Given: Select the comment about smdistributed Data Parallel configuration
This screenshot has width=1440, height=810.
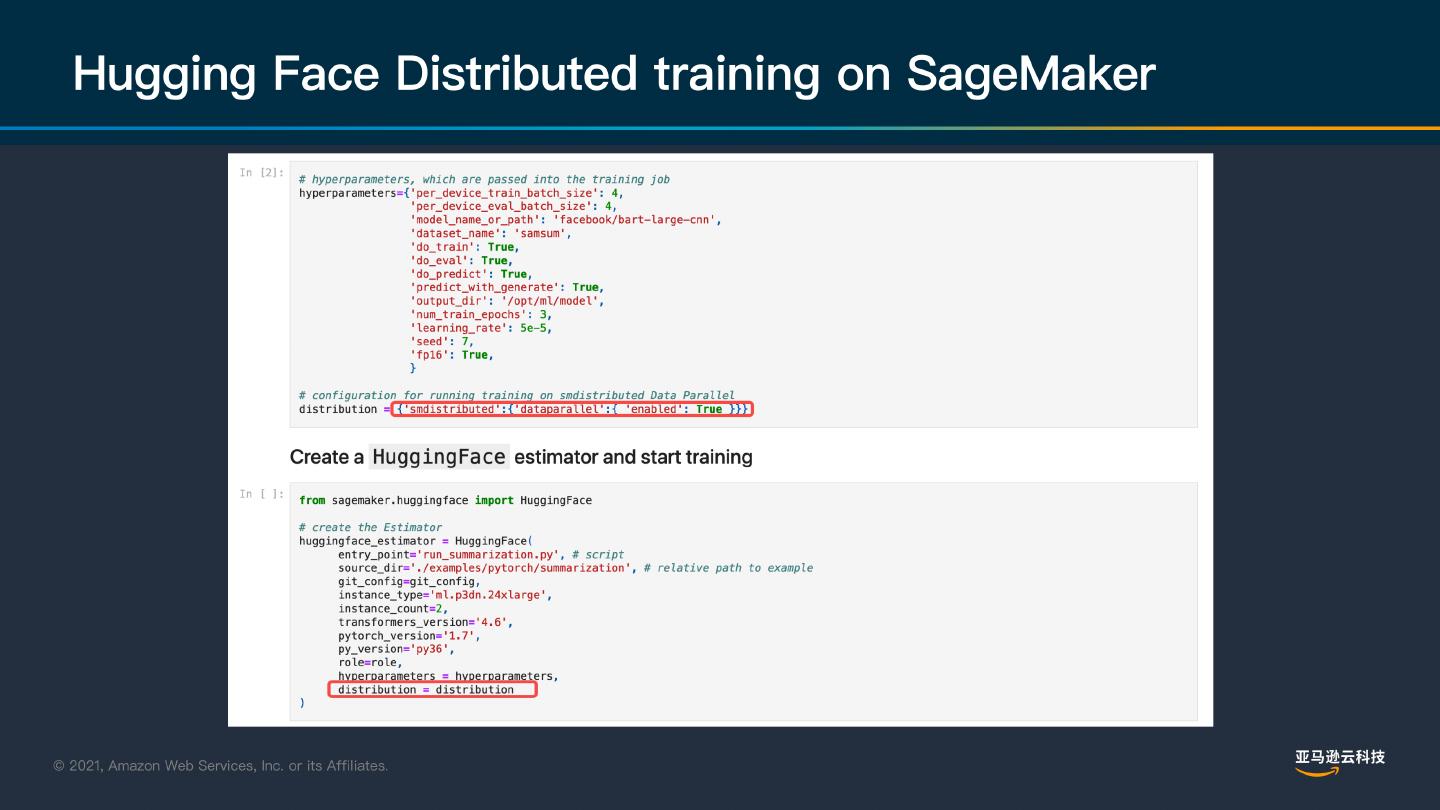Looking at the screenshot, I should coord(517,395).
